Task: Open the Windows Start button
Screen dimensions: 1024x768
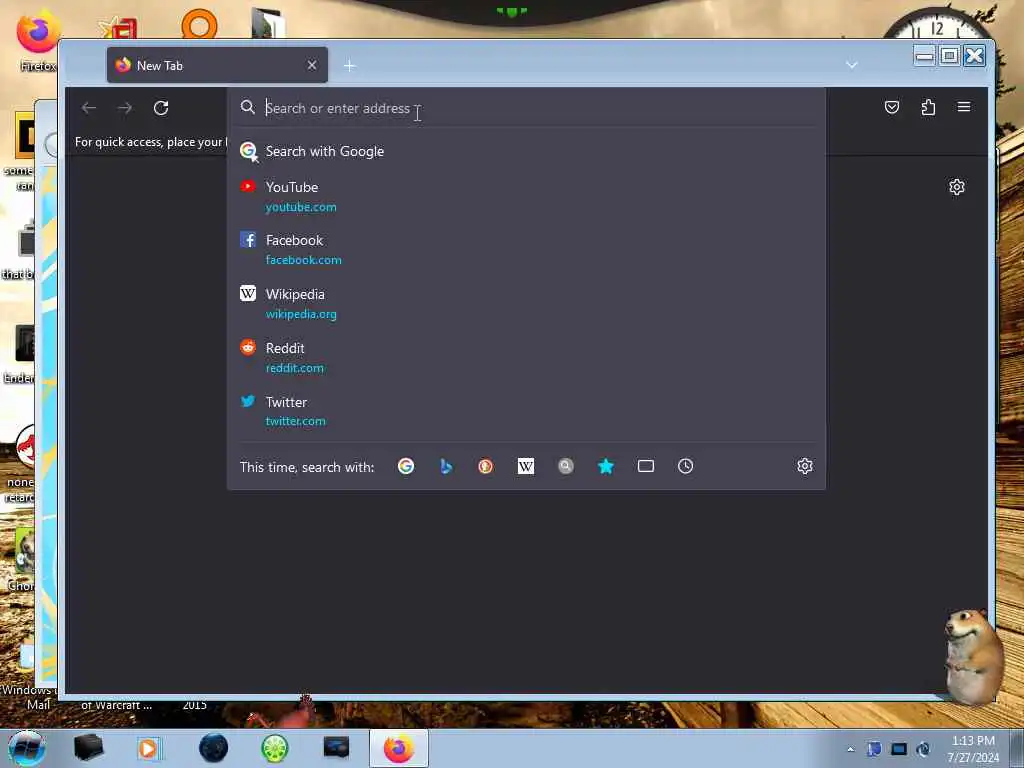Action: point(26,748)
